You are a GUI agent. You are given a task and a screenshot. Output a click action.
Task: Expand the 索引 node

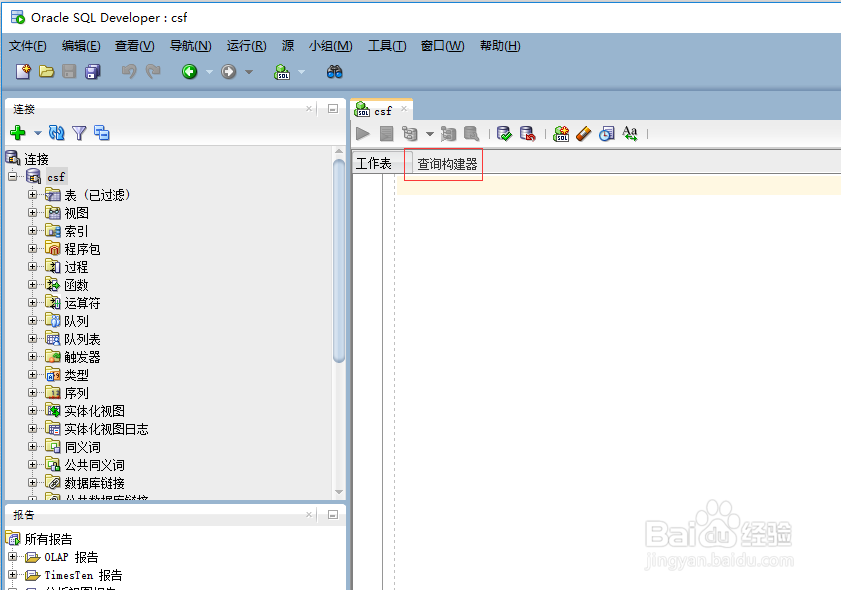coord(32,231)
